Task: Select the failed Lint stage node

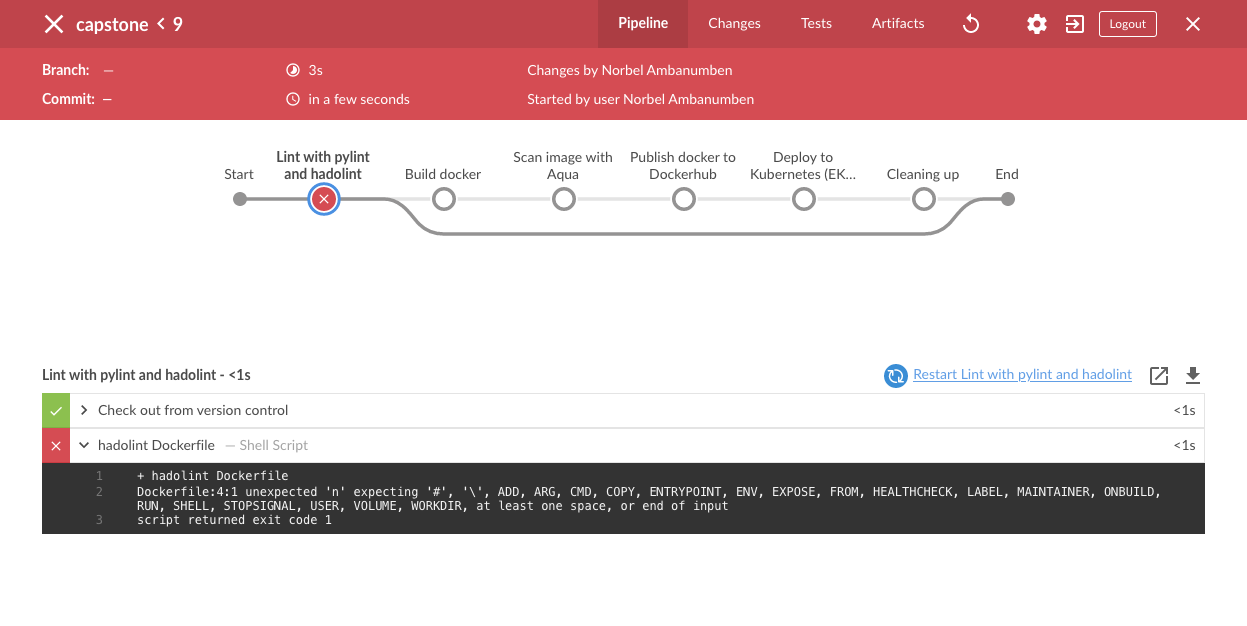Action: (323, 199)
